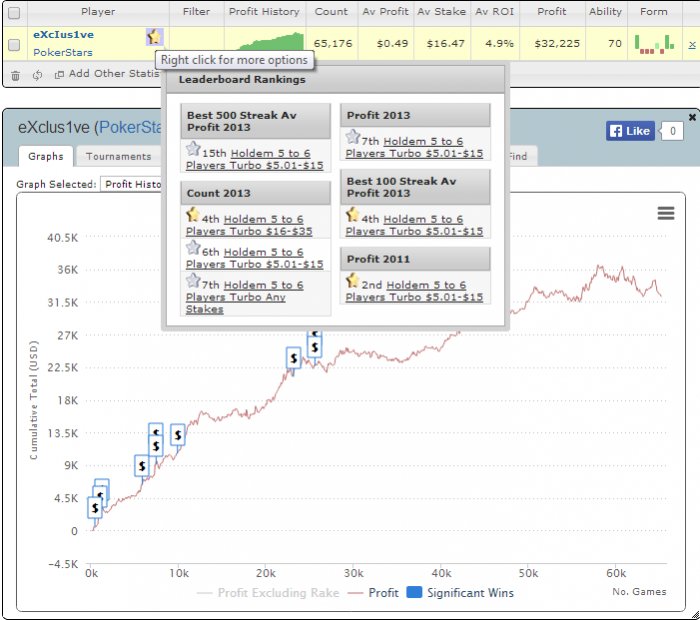Open the eXclus1ve player link

coord(63,34)
